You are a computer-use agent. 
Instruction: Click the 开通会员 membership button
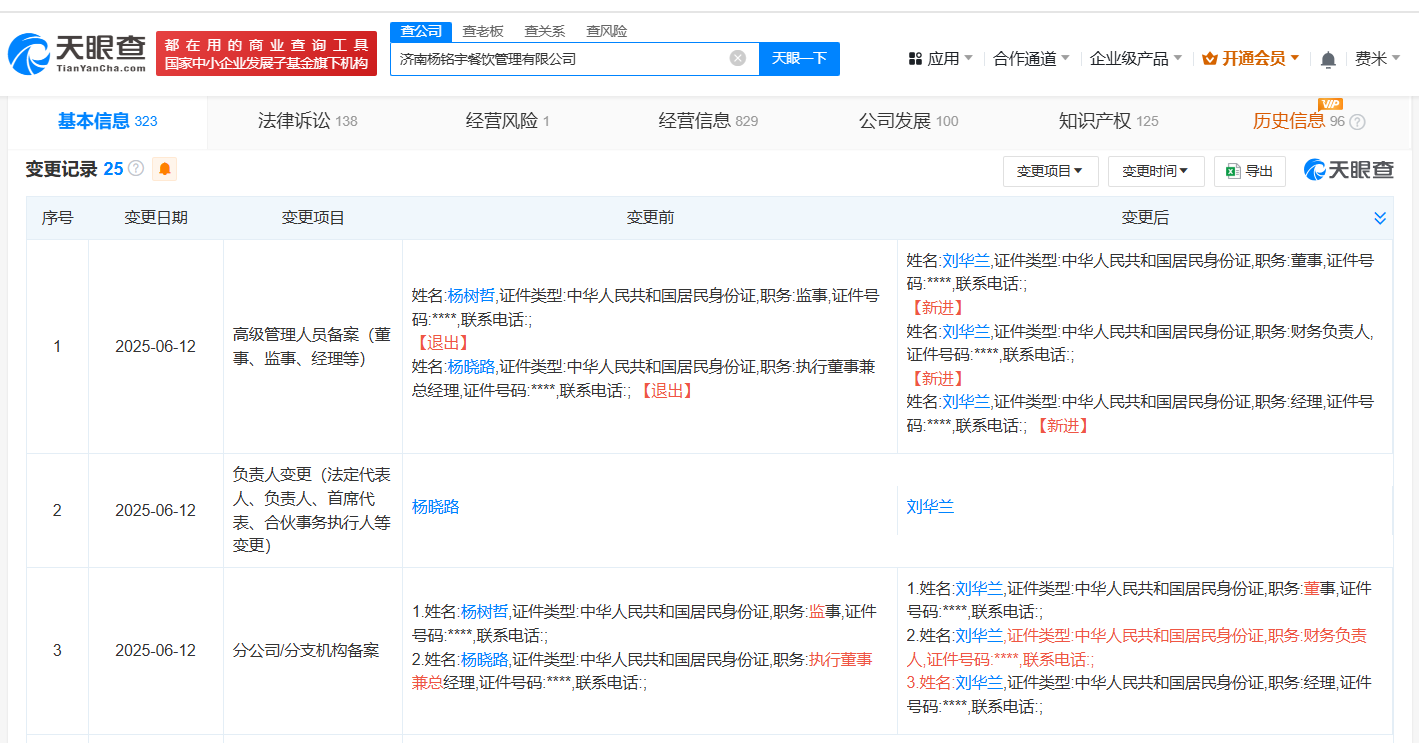click(1250, 59)
